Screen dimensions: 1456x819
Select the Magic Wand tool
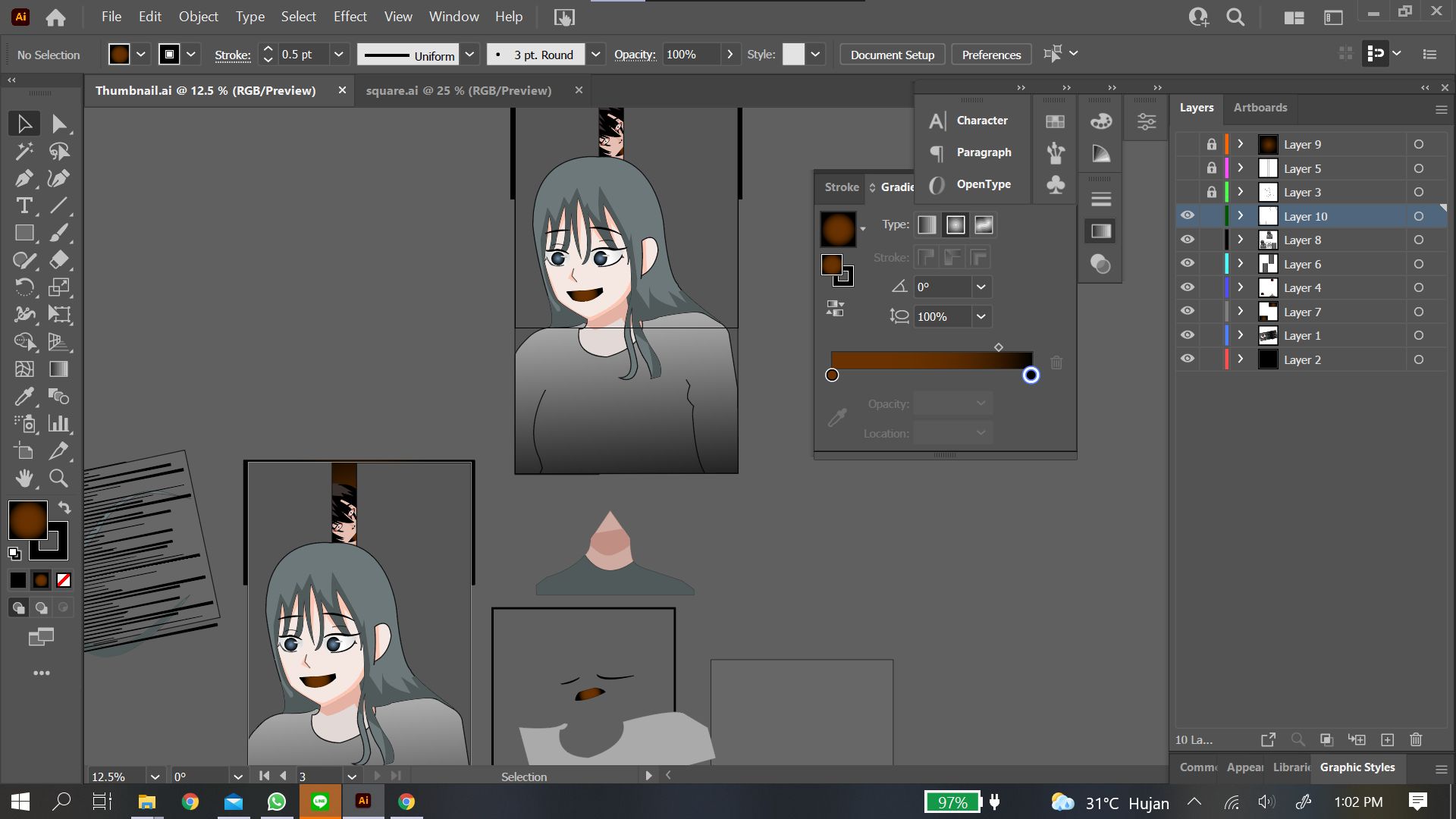coord(24,151)
